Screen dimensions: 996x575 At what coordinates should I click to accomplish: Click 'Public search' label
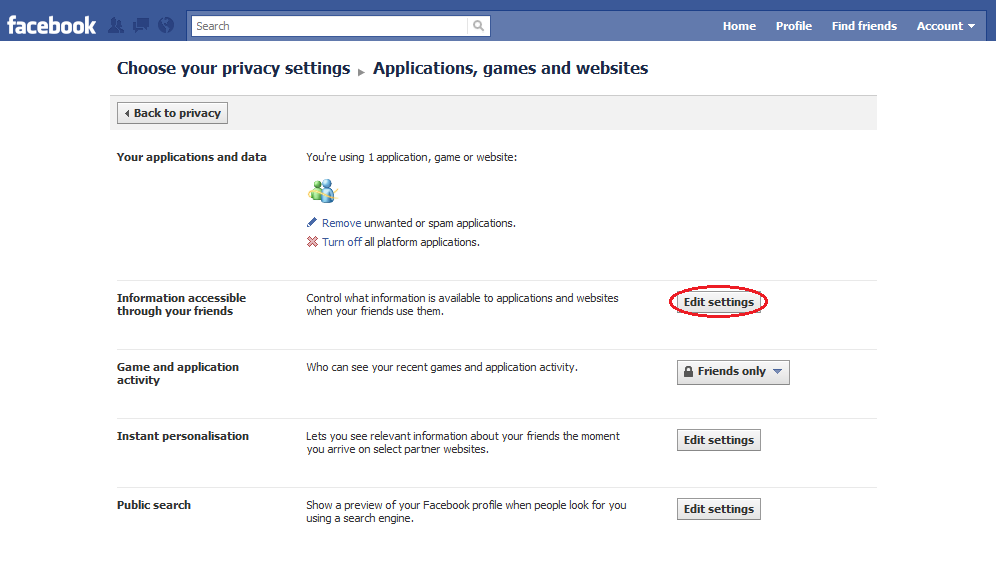click(x=154, y=505)
